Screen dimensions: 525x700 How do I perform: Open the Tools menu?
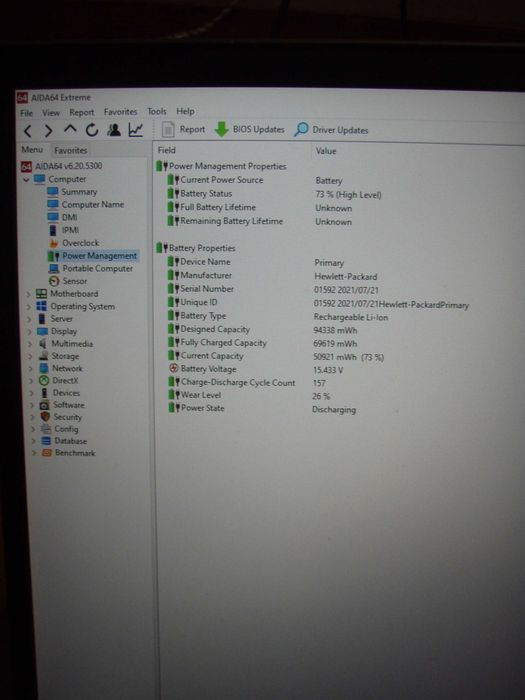point(157,111)
